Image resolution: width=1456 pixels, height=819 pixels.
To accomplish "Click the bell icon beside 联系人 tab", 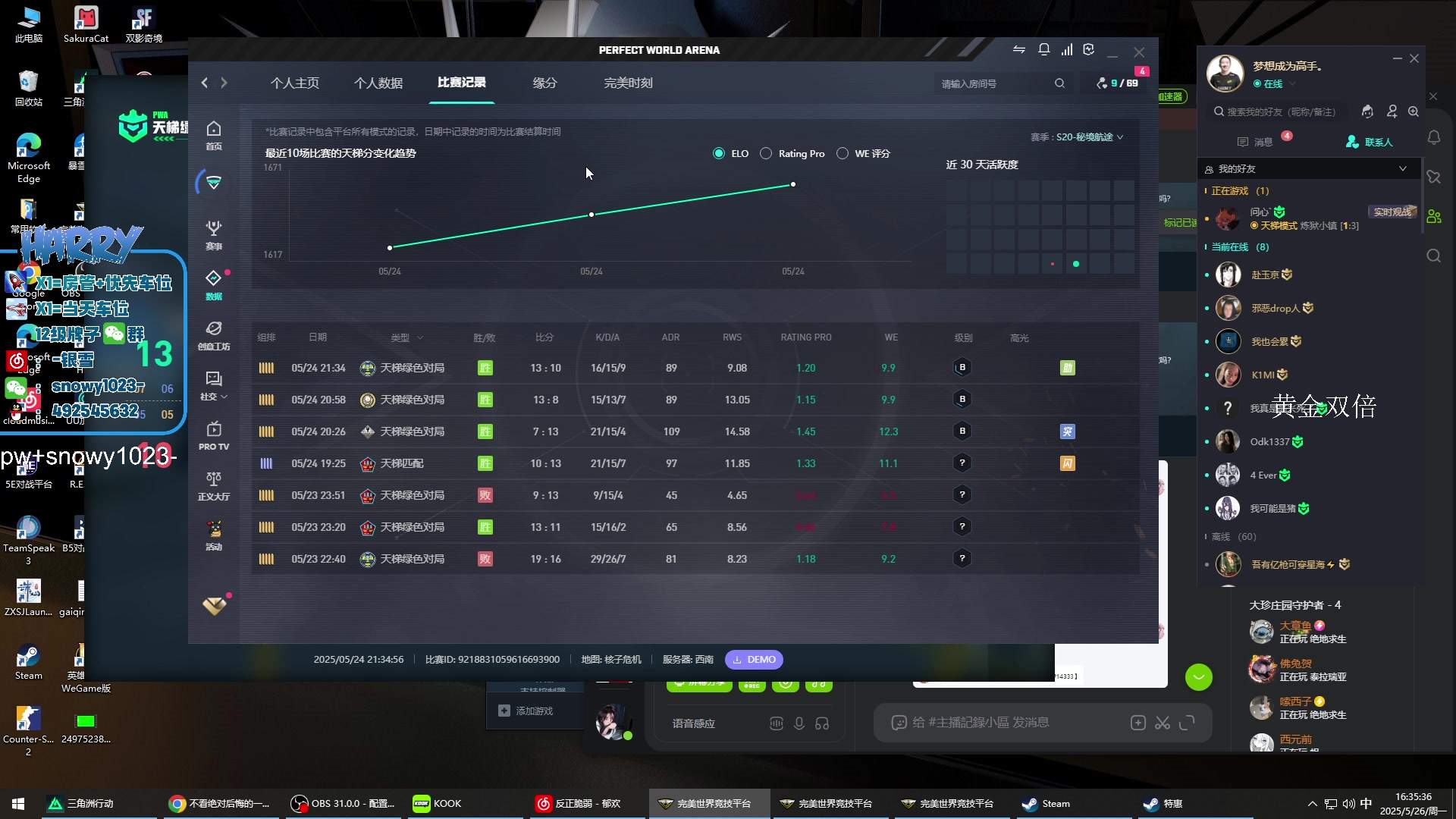I will tap(1434, 138).
